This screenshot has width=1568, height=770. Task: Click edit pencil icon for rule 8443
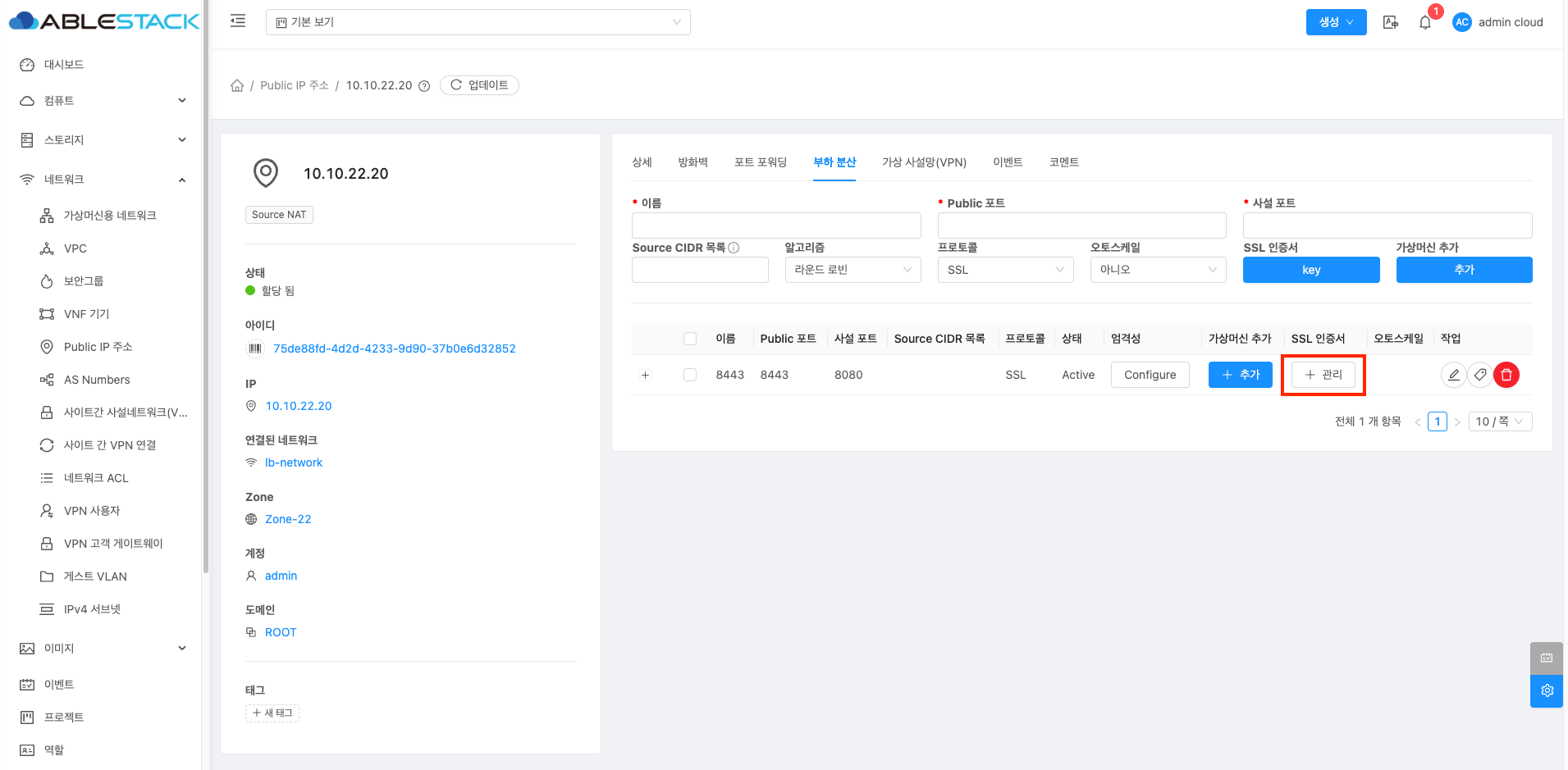(x=1453, y=375)
